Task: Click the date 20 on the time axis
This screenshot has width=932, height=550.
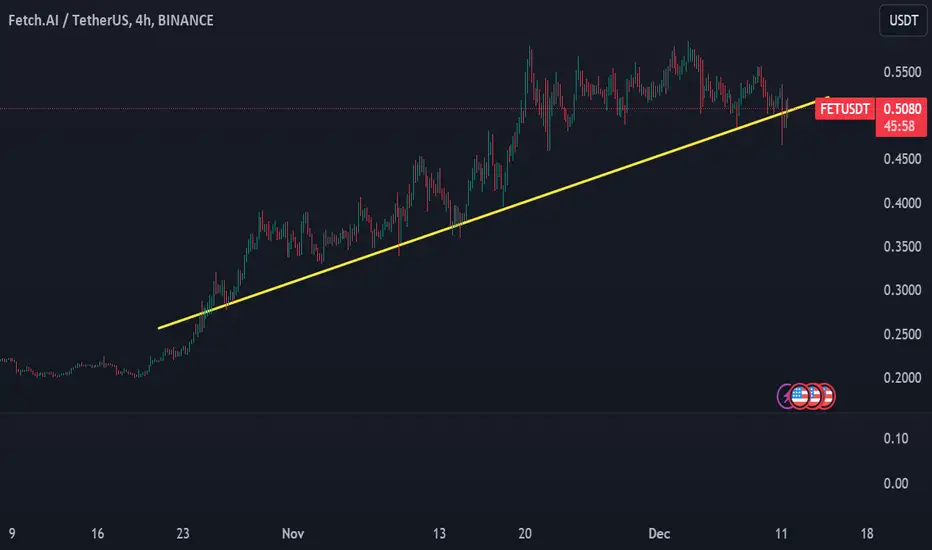Action: pos(525,533)
